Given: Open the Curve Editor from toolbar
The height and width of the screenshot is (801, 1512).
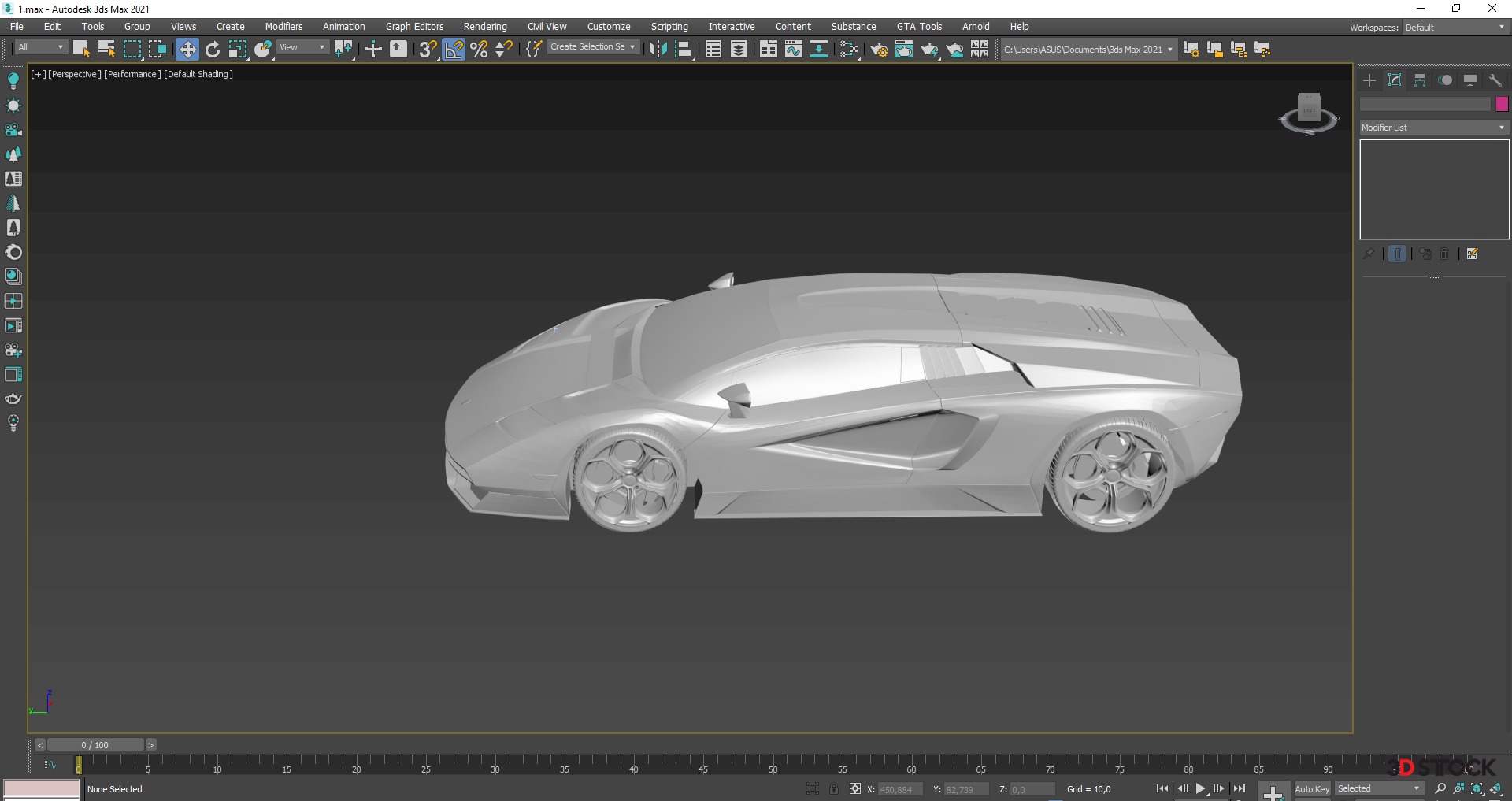Looking at the screenshot, I should [794, 49].
